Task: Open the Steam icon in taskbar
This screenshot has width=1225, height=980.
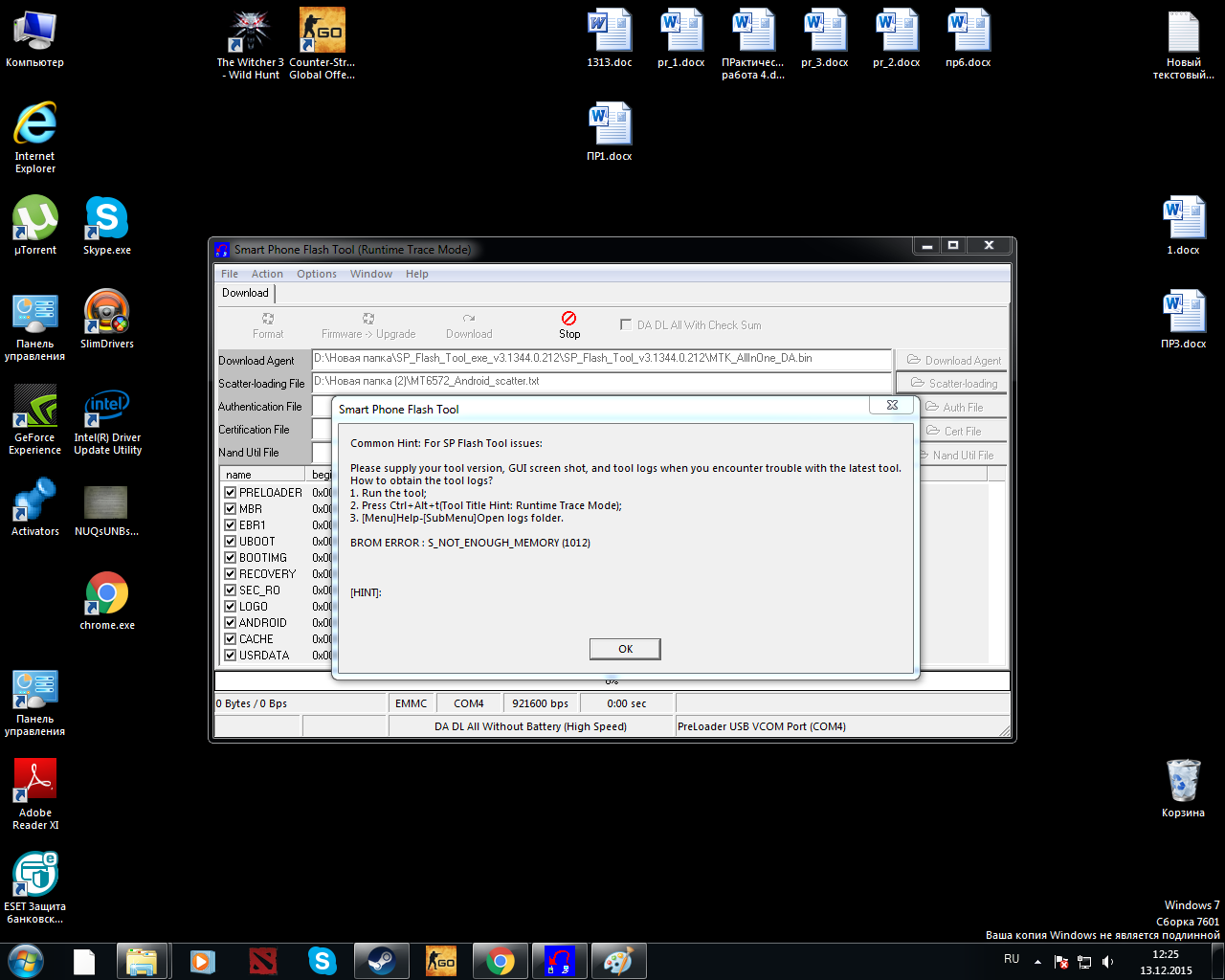Action: coord(382,960)
